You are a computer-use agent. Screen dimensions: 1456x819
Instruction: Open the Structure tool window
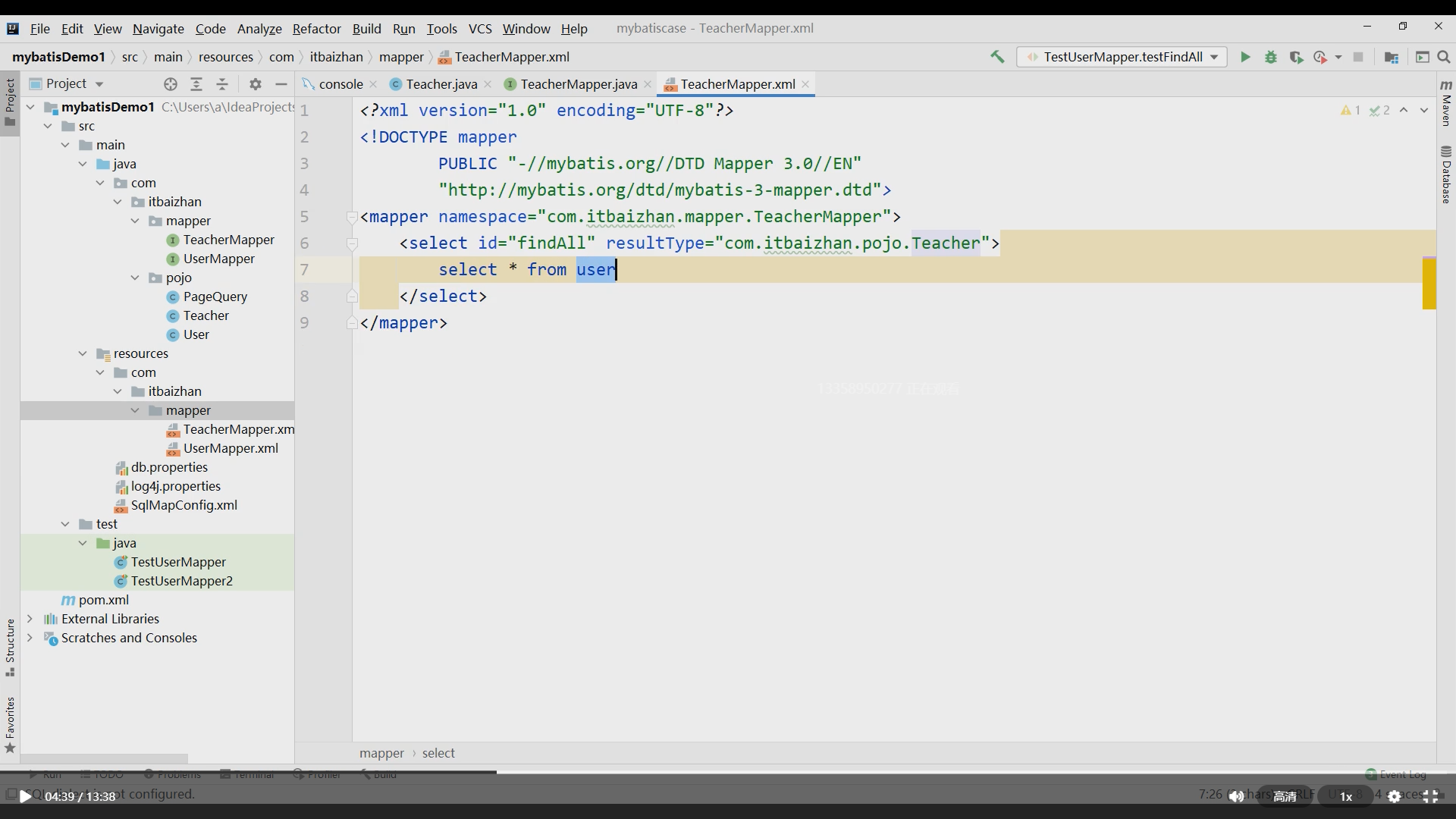[x=10, y=648]
